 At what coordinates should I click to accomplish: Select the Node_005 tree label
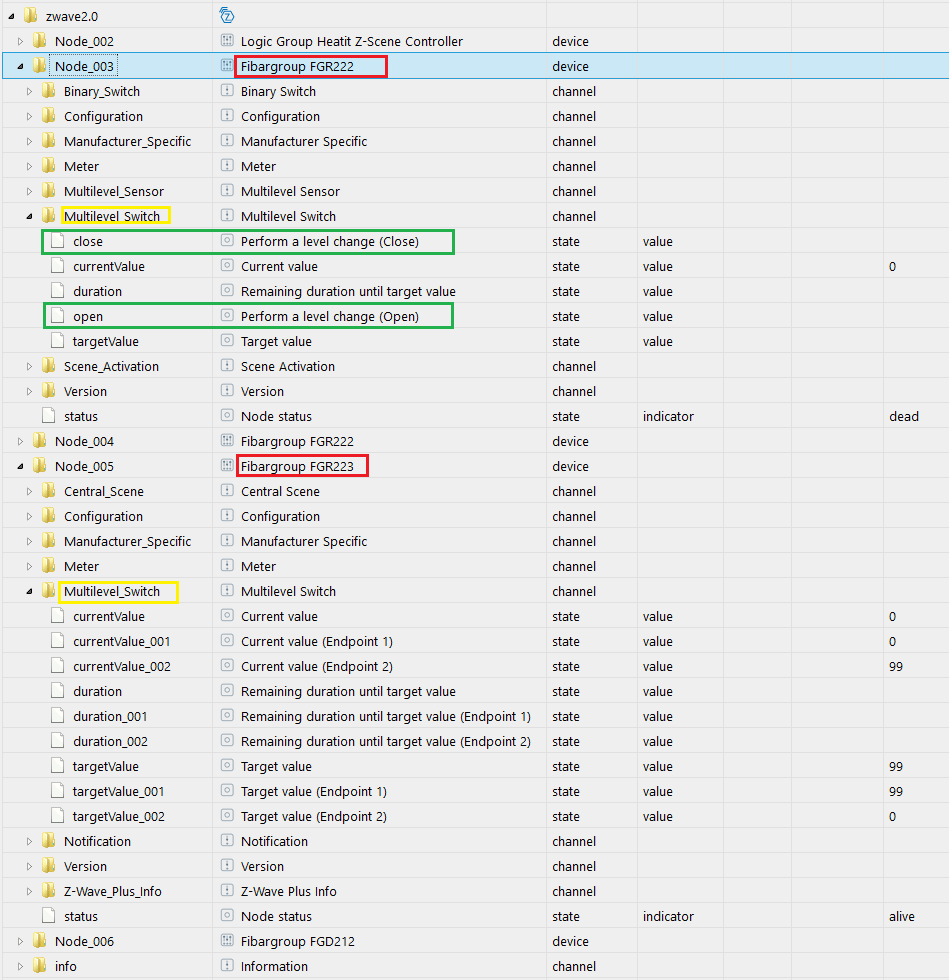coord(84,466)
